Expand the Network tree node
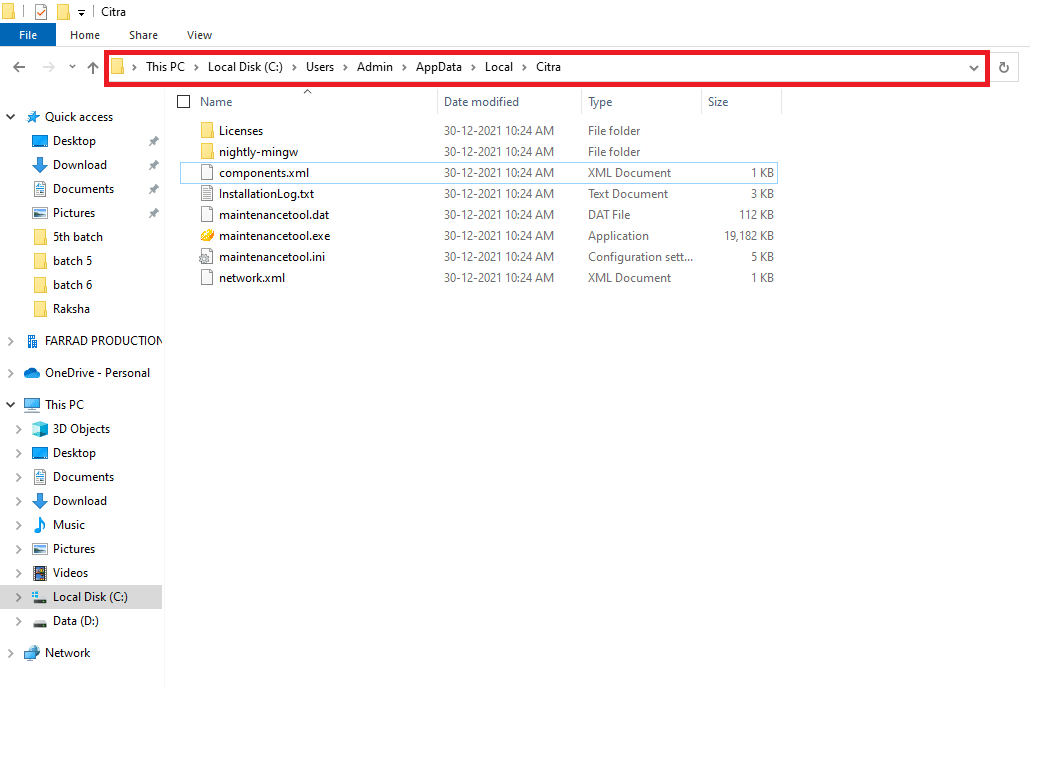This screenshot has width=1046, height=758. point(11,653)
